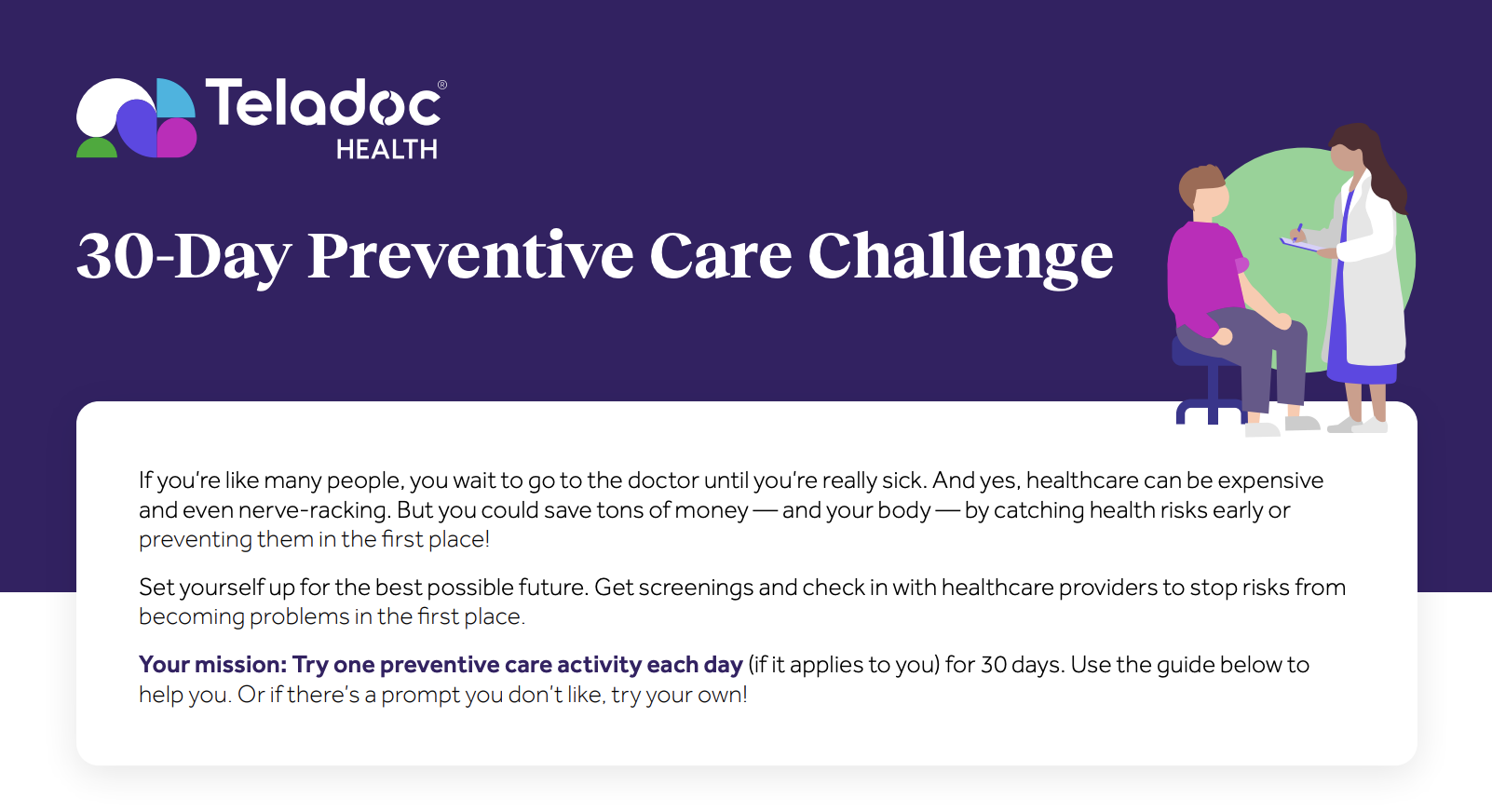Click the green semicircle in the logo
This screenshot has height=812, width=1492.
(97, 147)
